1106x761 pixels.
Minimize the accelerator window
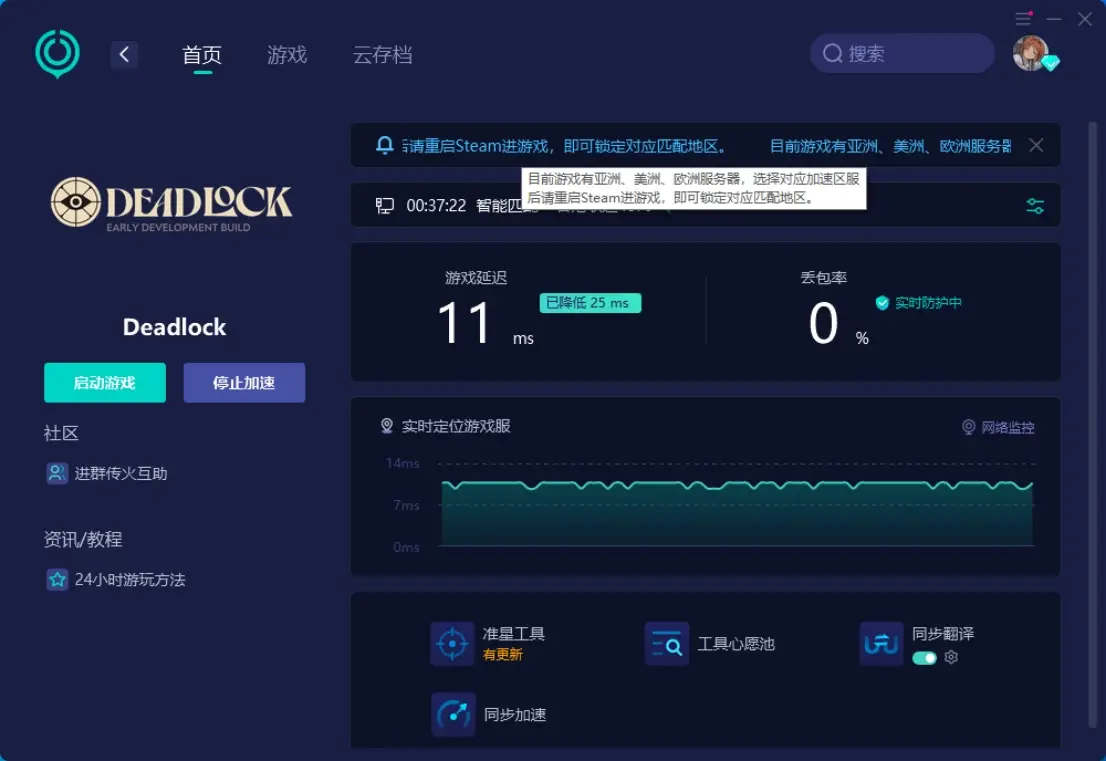click(x=1054, y=19)
